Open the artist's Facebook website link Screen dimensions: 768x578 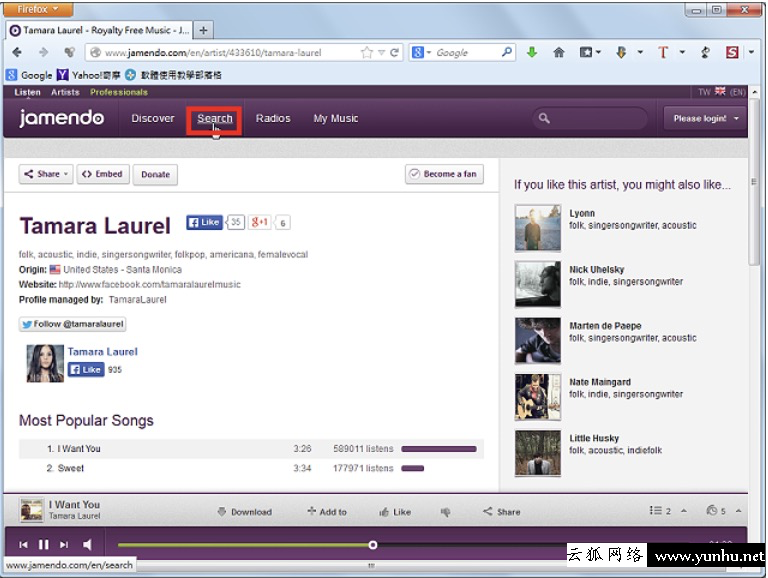149,285
